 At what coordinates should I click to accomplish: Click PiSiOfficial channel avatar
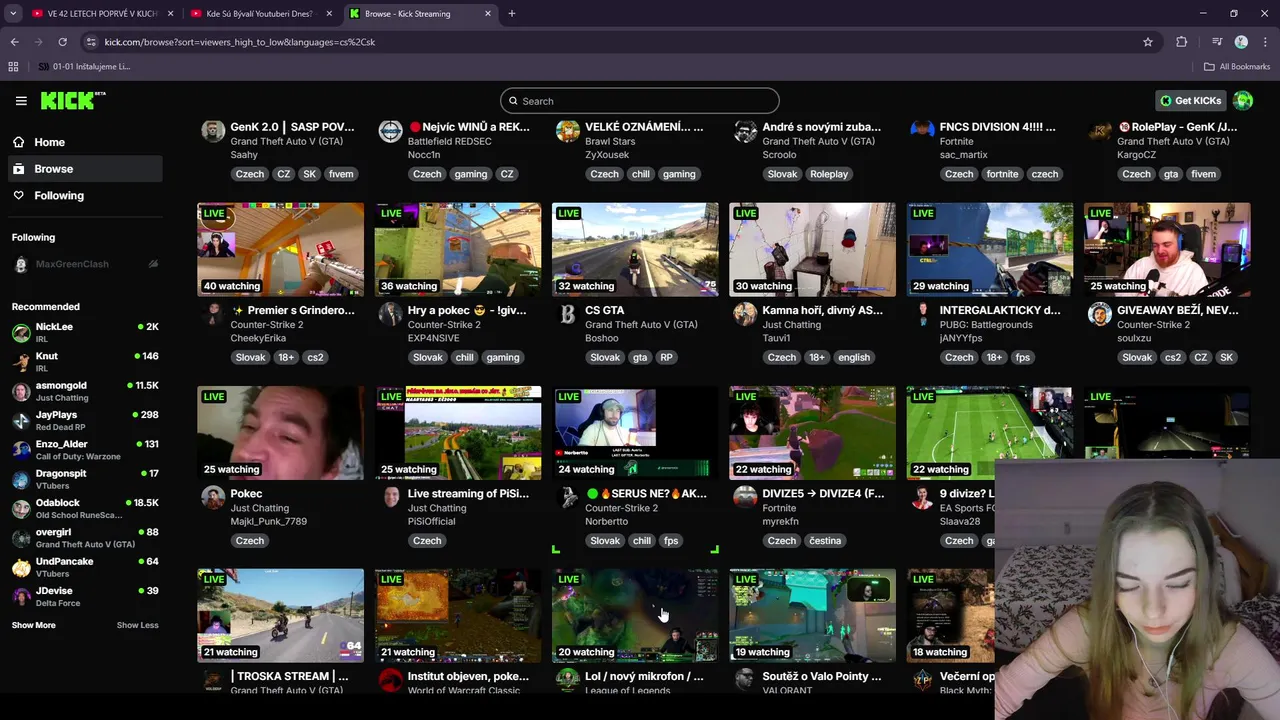[390, 497]
